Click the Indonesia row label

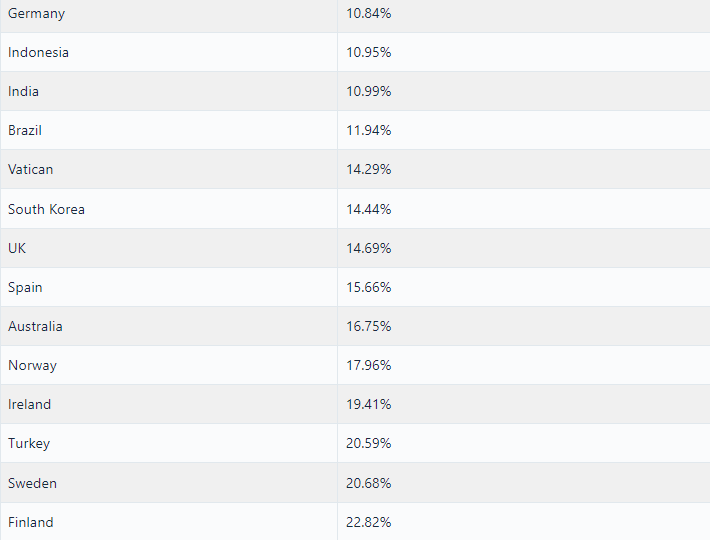[38, 53]
